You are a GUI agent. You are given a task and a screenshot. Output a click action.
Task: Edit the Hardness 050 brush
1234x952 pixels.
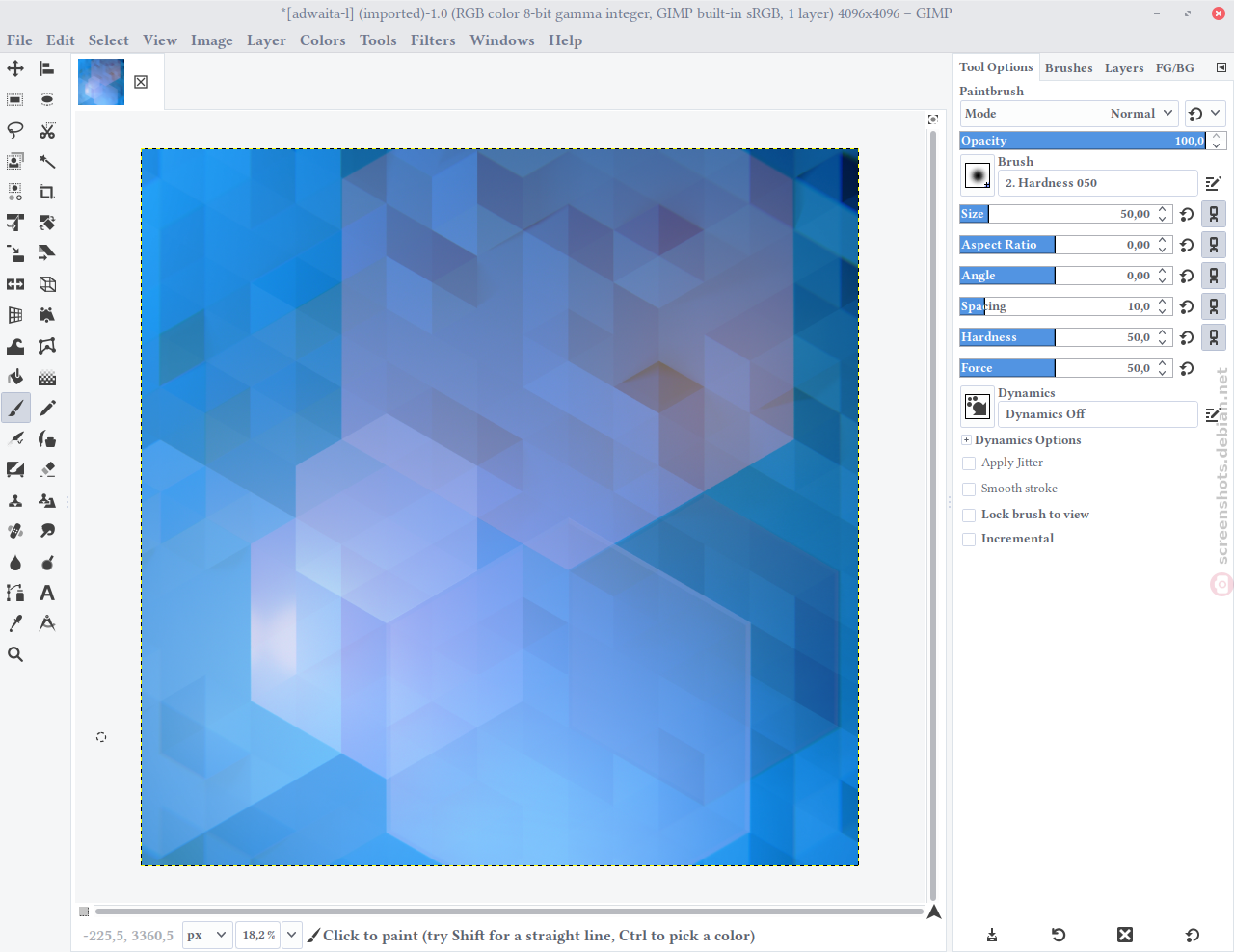click(1213, 183)
